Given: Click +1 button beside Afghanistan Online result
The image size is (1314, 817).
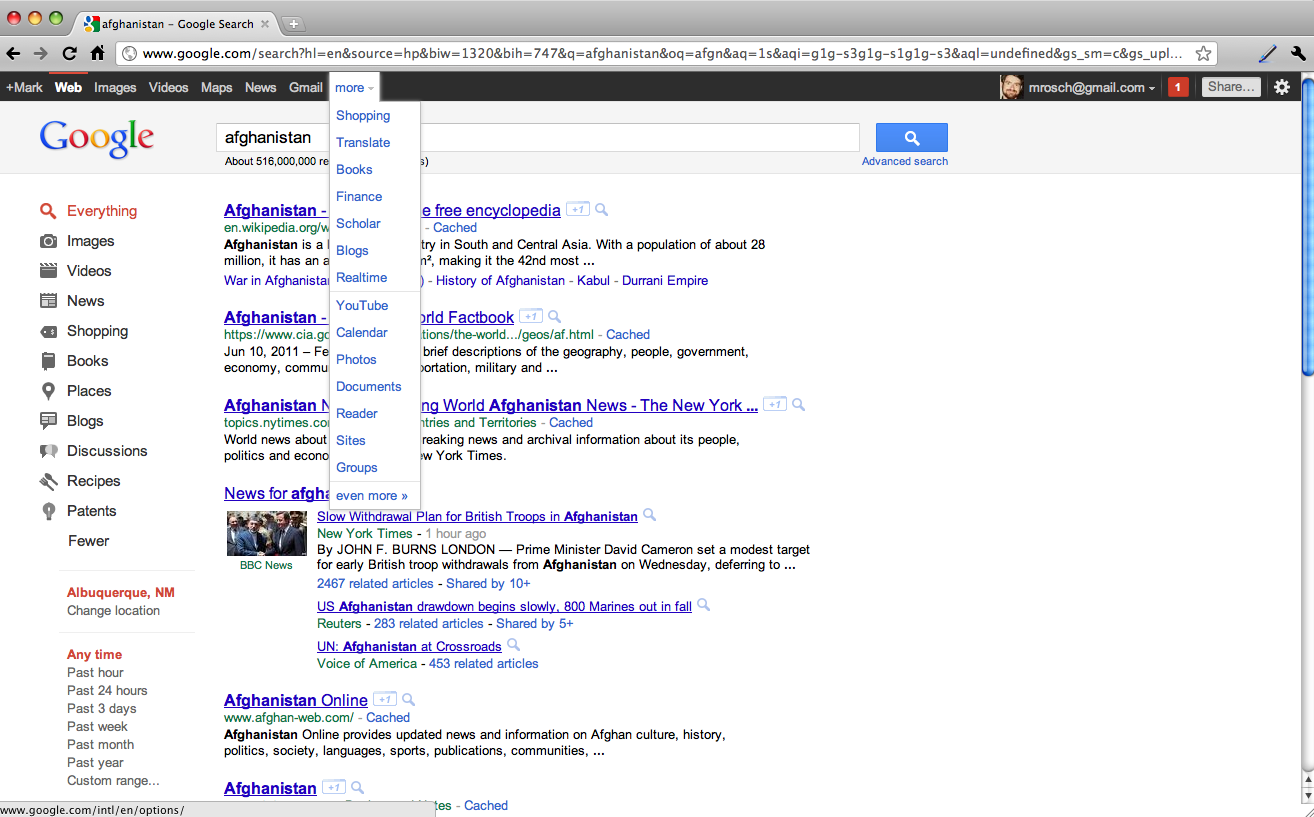Looking at the screenshot, I should point(384,699).
